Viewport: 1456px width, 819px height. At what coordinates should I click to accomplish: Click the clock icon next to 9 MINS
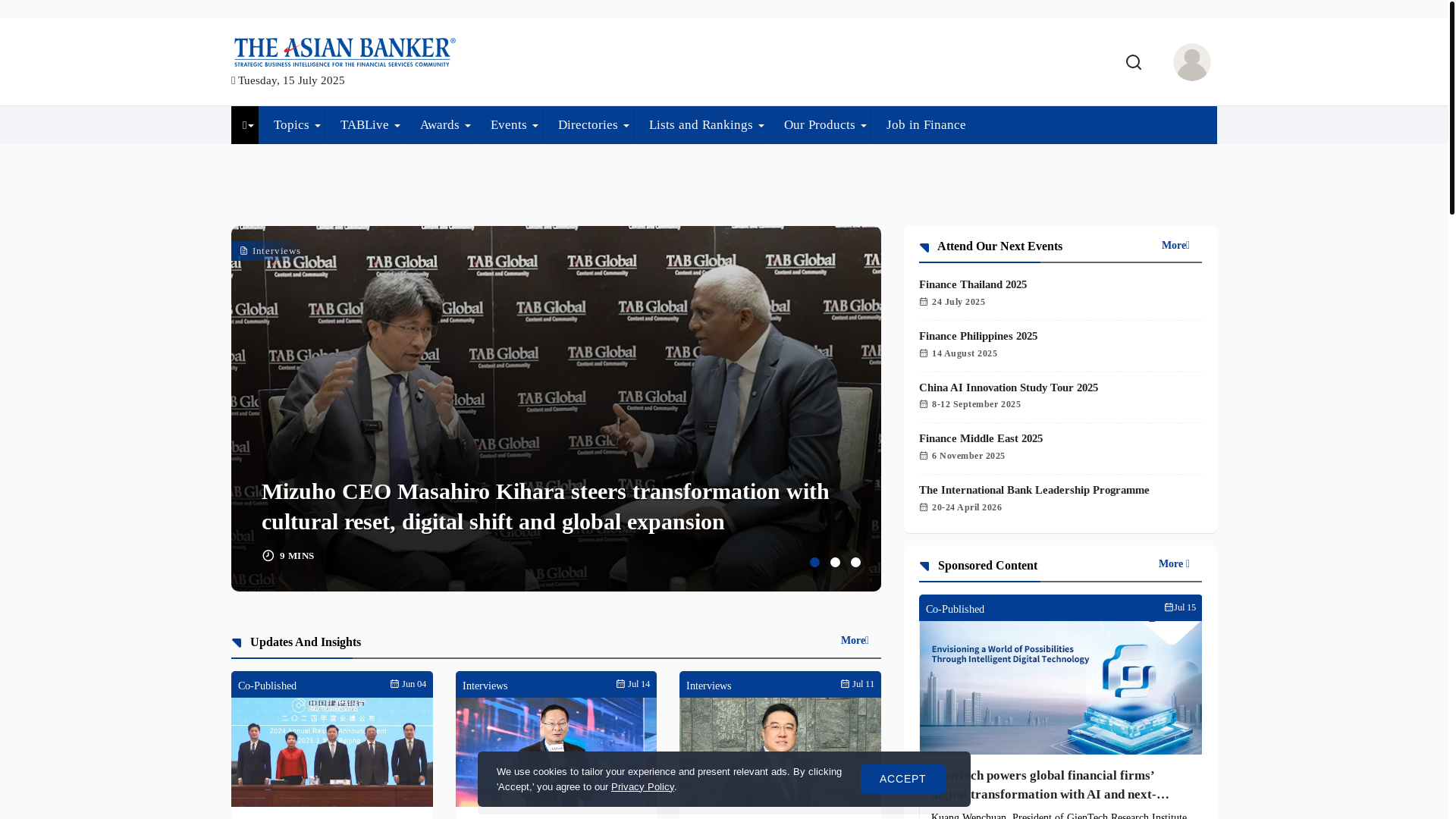(x=268, y=556)
